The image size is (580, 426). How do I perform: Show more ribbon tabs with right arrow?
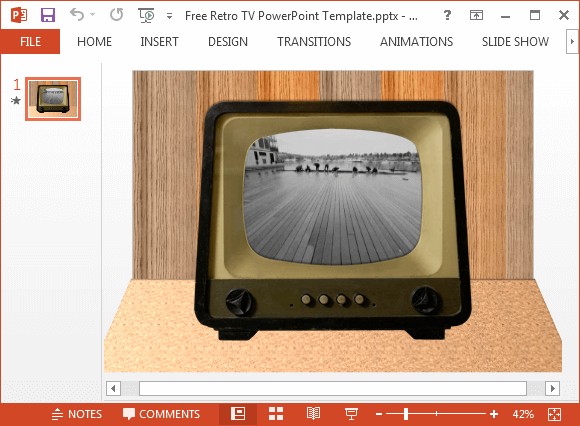click(572, 41)
